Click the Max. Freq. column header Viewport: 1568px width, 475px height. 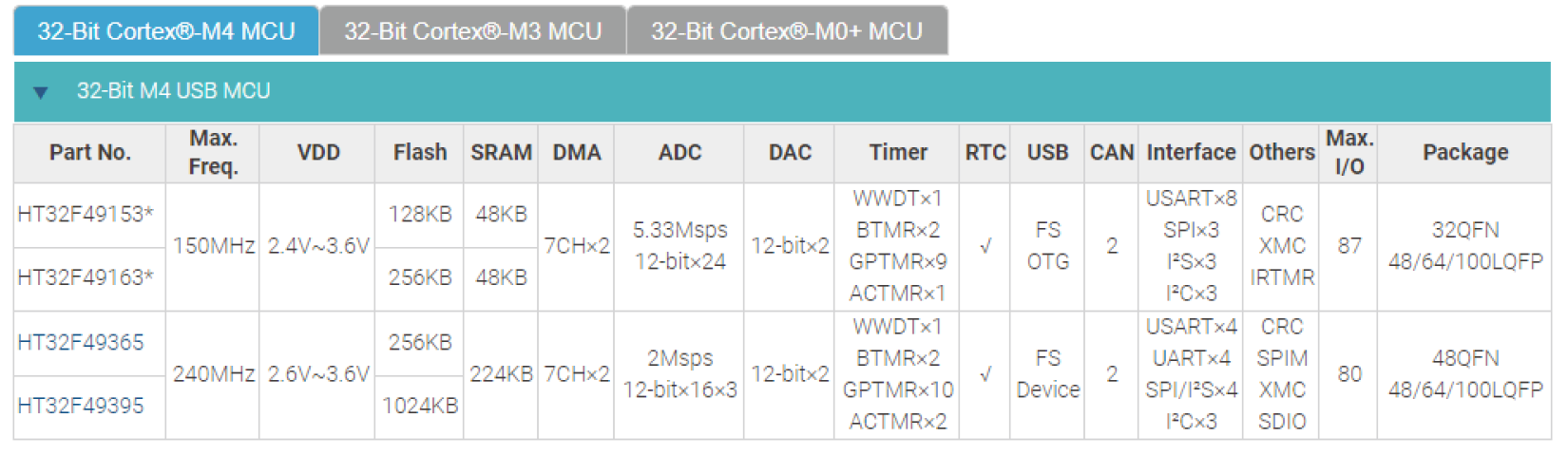[x=213, y=152]
